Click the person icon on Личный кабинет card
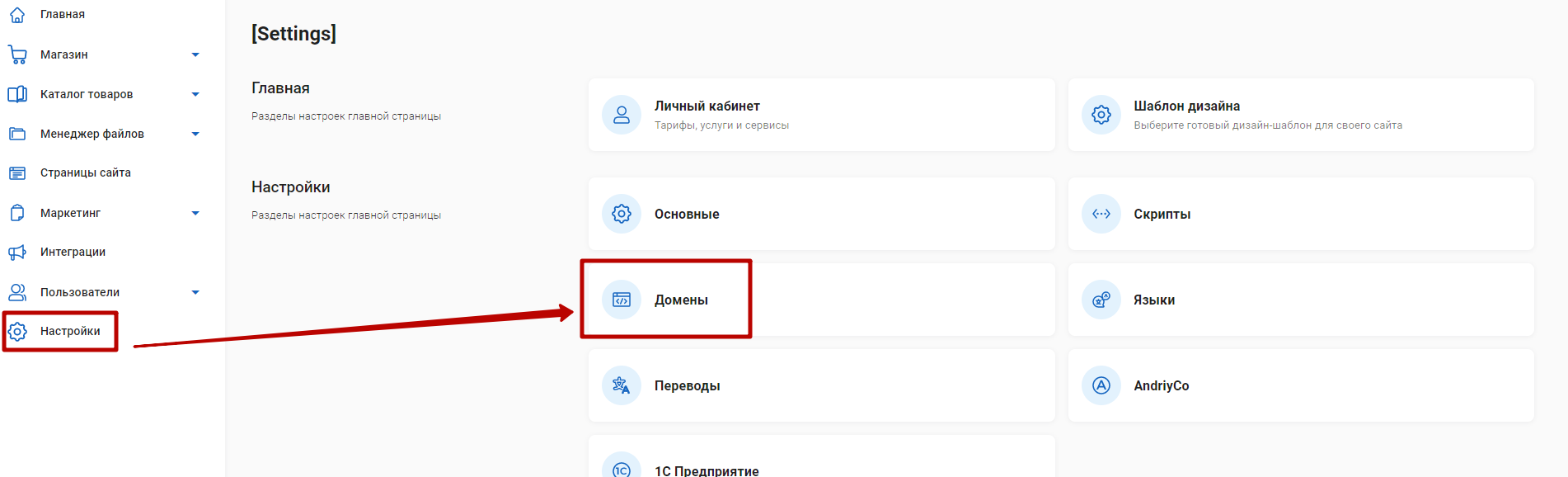The width and height of the screenshot is (1568, 477). tap(622, 115)
